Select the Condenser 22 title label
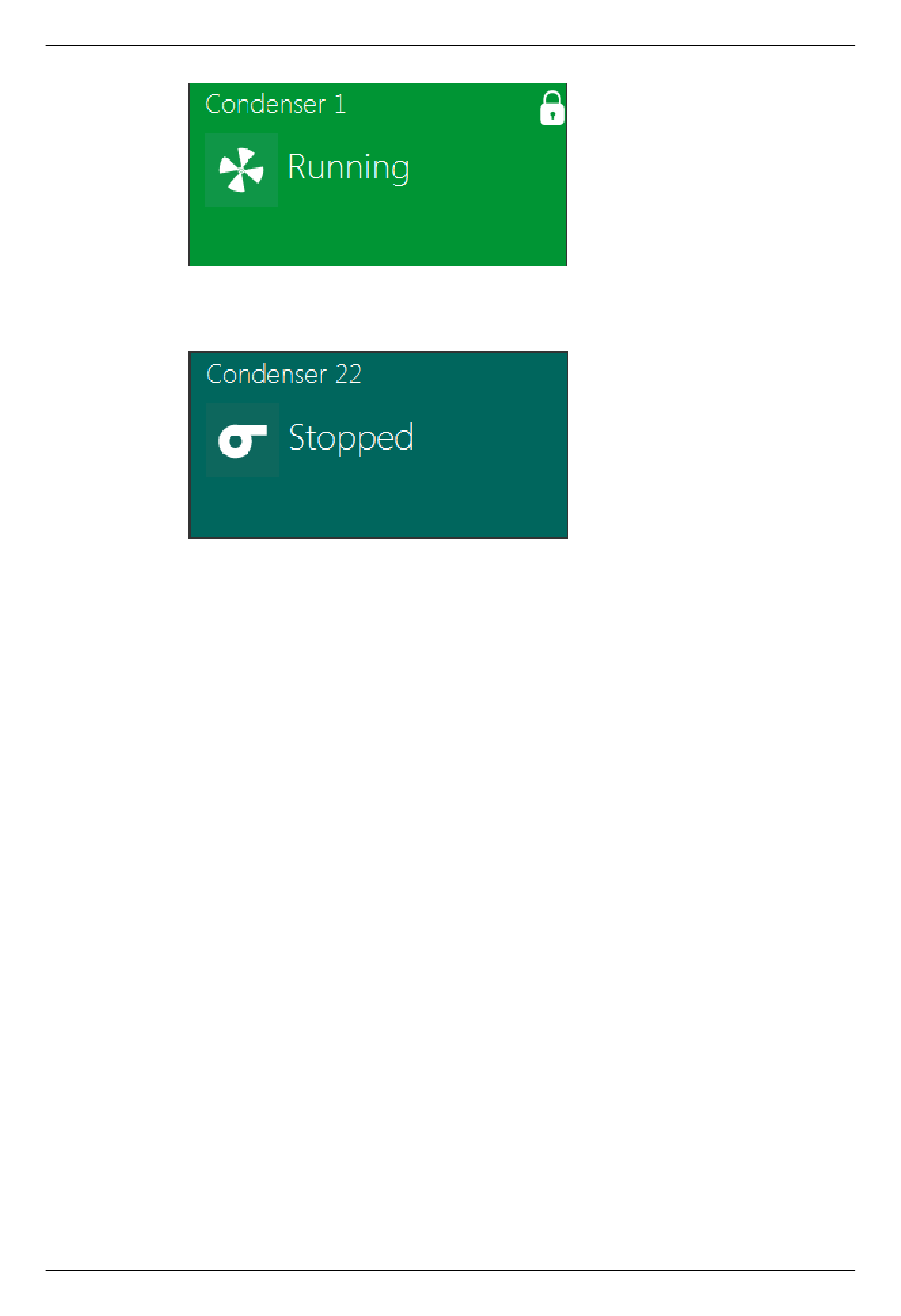The width and height of the screenshot is (901, 1316). pos(284,374)
